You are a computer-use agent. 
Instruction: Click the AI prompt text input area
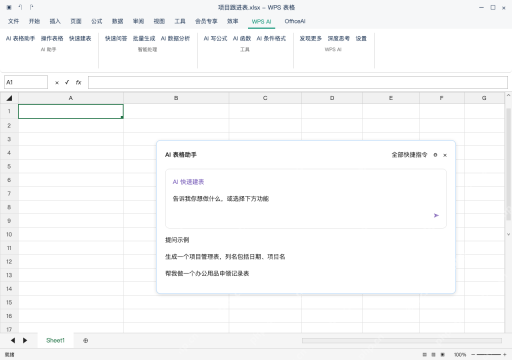click(x=306, y=199)
